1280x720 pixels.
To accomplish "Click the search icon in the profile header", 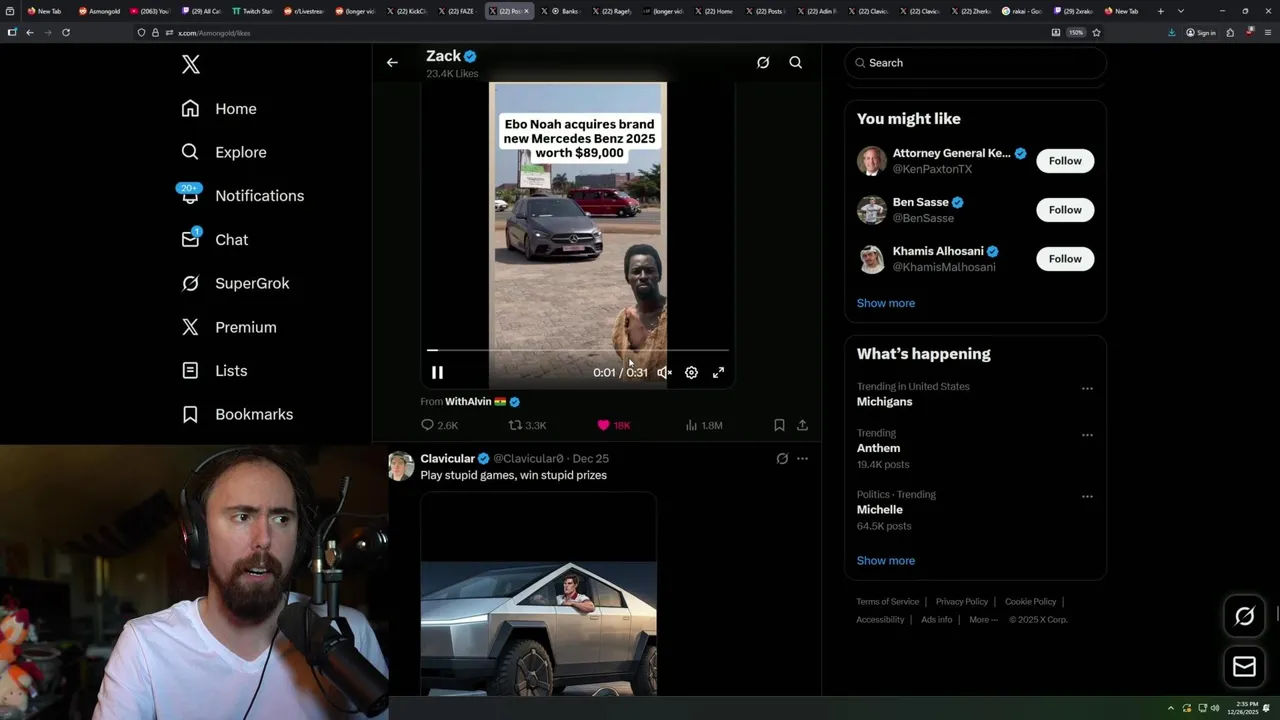I will click(x=796, y=62).
